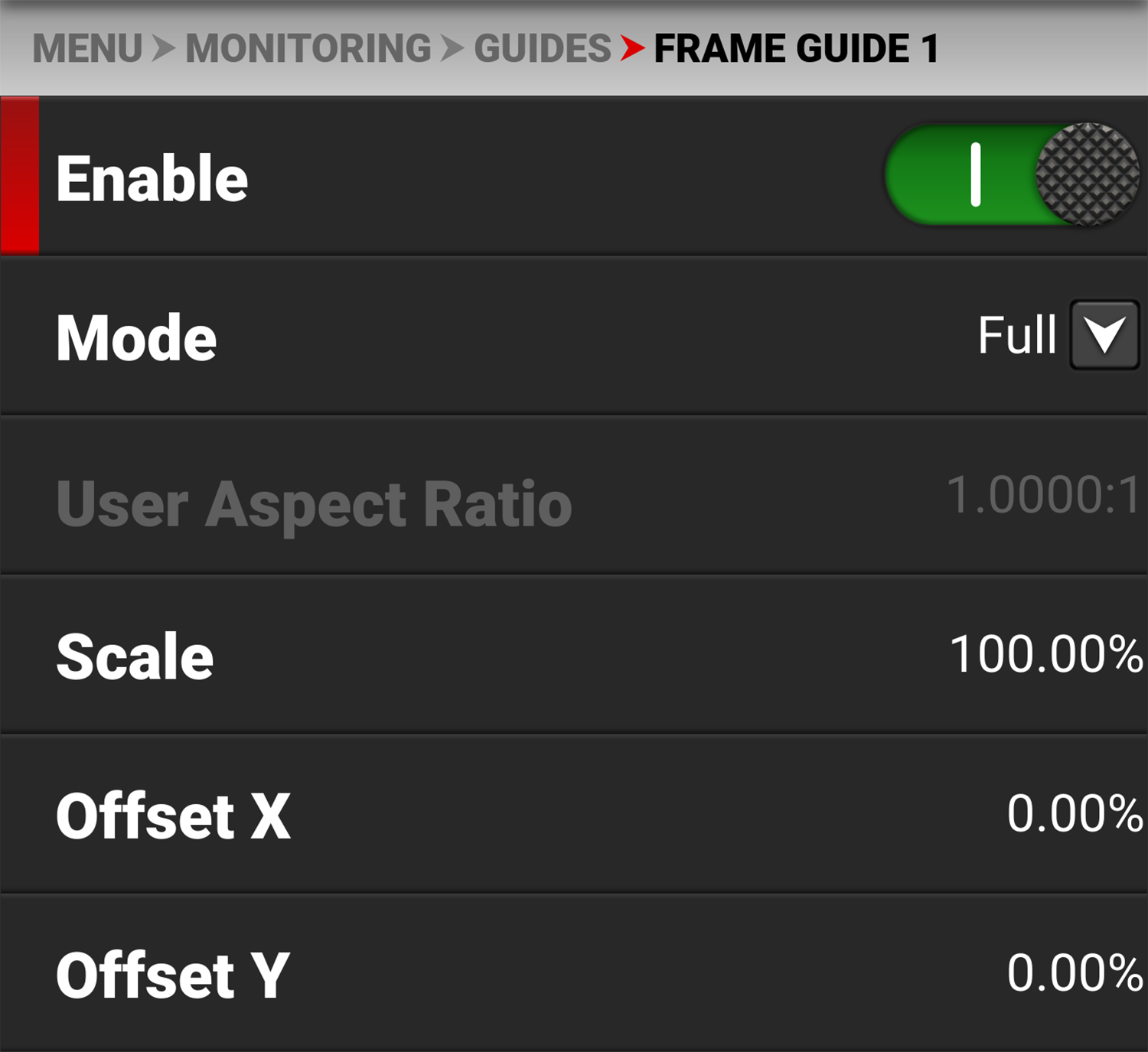Edit the Offset X value 0.00%

[x=1075, y=813]
